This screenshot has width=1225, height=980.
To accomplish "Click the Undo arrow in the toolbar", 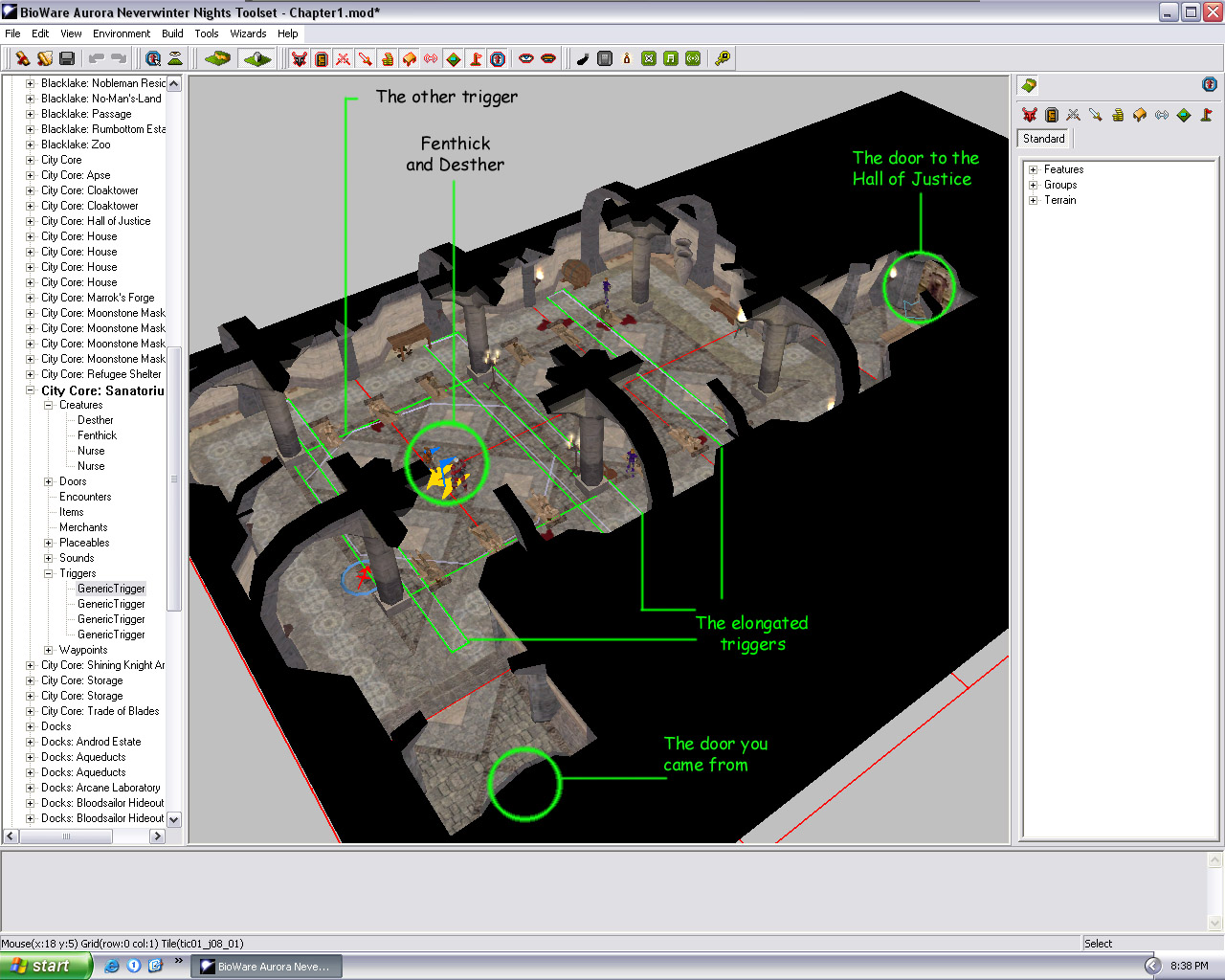I will [x=97, y=58].
